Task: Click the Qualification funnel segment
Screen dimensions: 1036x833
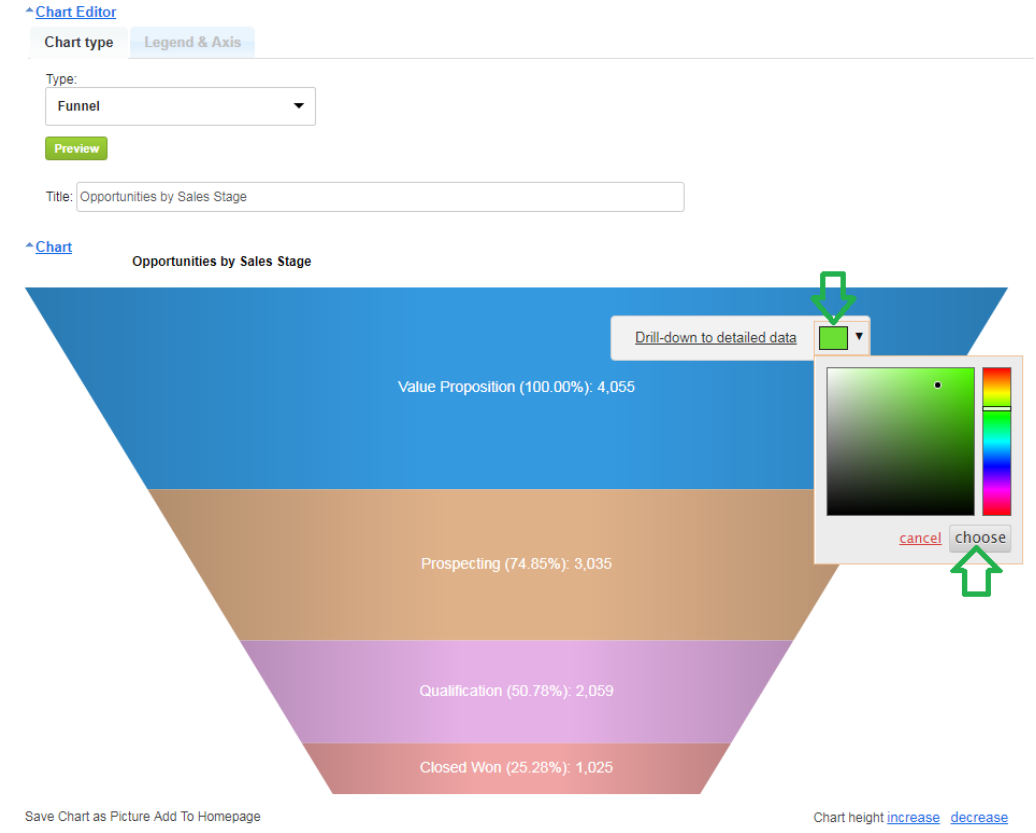Action: click(x=515, y=691)
